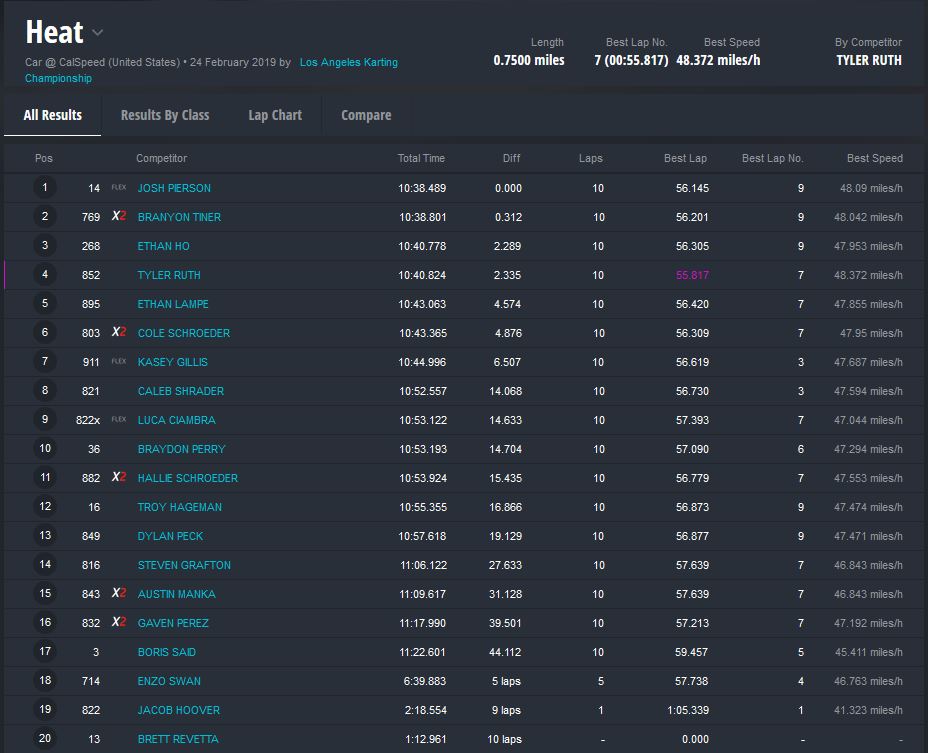Click the X2 icon next to Cole Schroeder
The height and width of the screenshot is (753, 928).
(118, 333)
